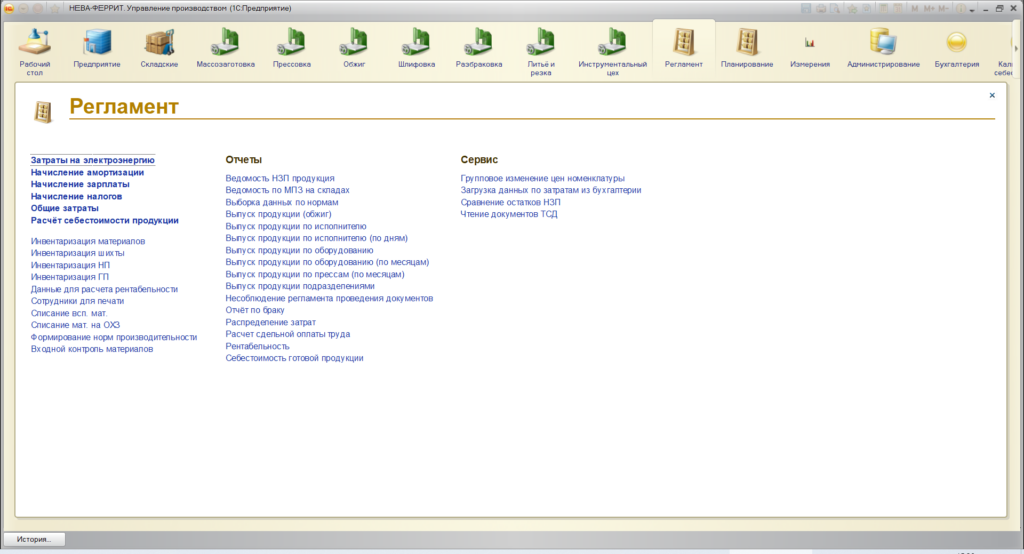
Task: Open the Рабочий стол section
Action: tap(35, 52)
